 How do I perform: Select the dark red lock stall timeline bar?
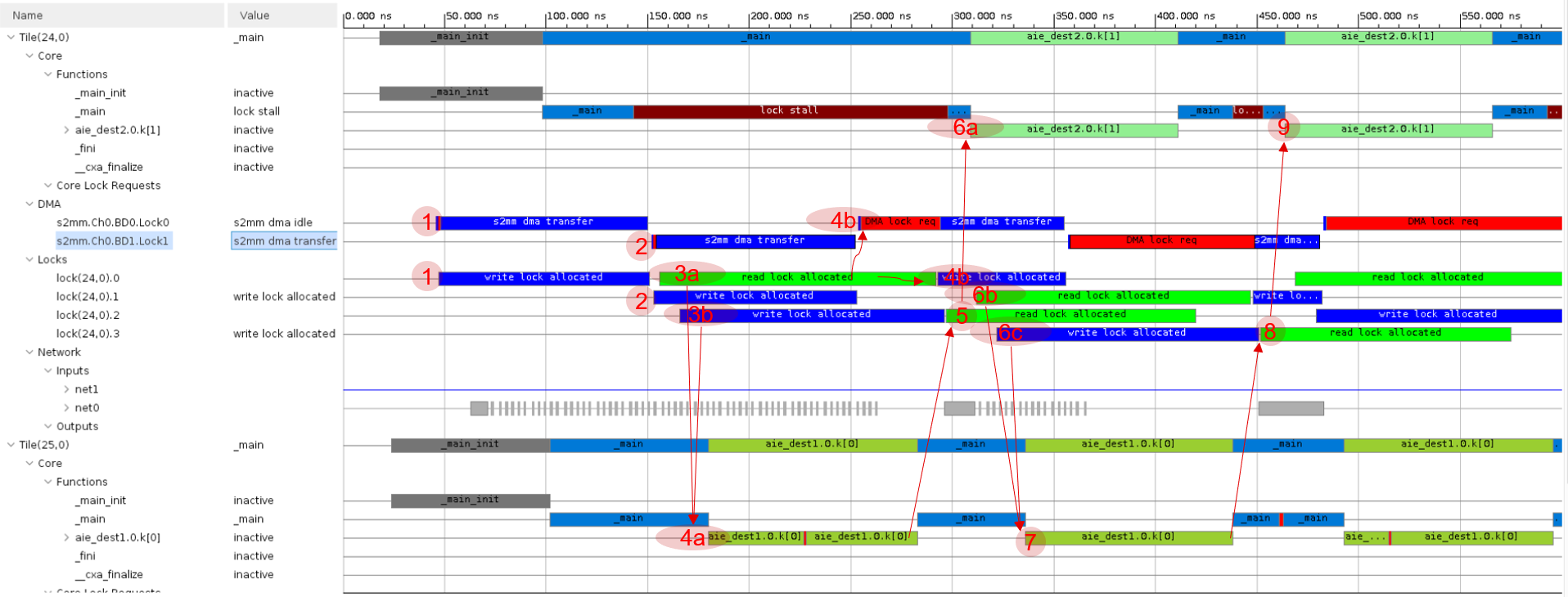pyautogui.click(x=791, y=111)
